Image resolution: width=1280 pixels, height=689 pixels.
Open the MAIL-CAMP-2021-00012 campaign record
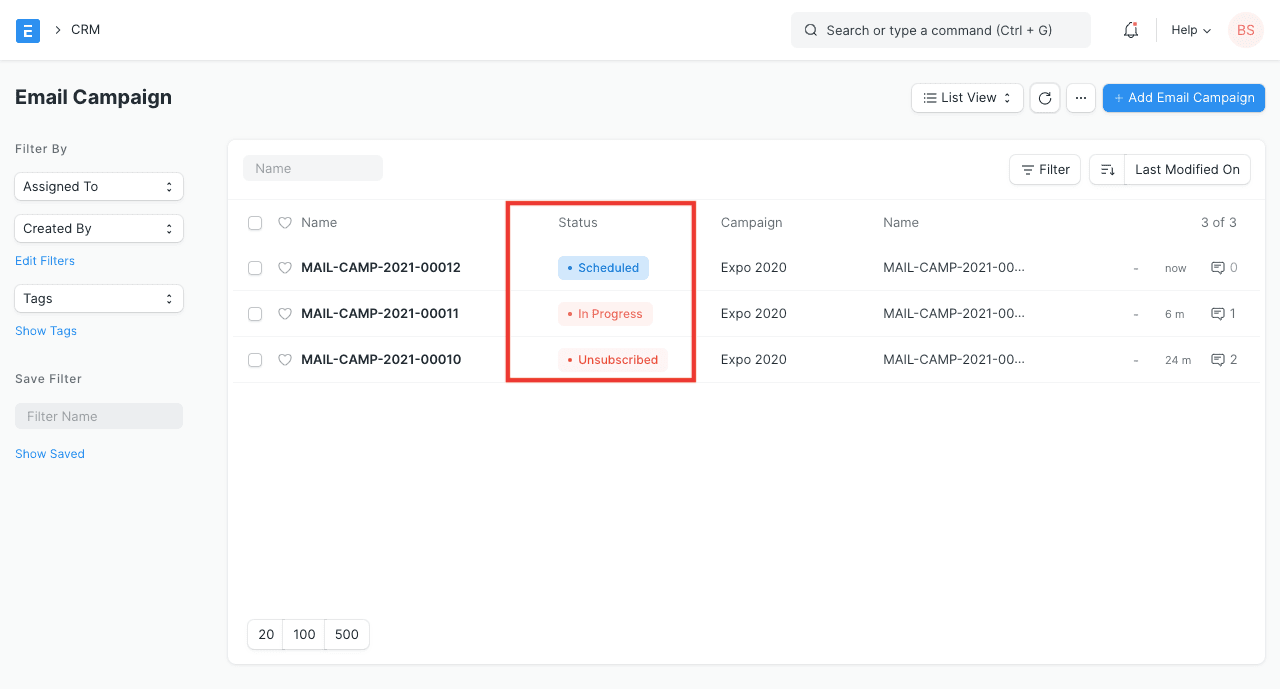(x=381, y=268)
